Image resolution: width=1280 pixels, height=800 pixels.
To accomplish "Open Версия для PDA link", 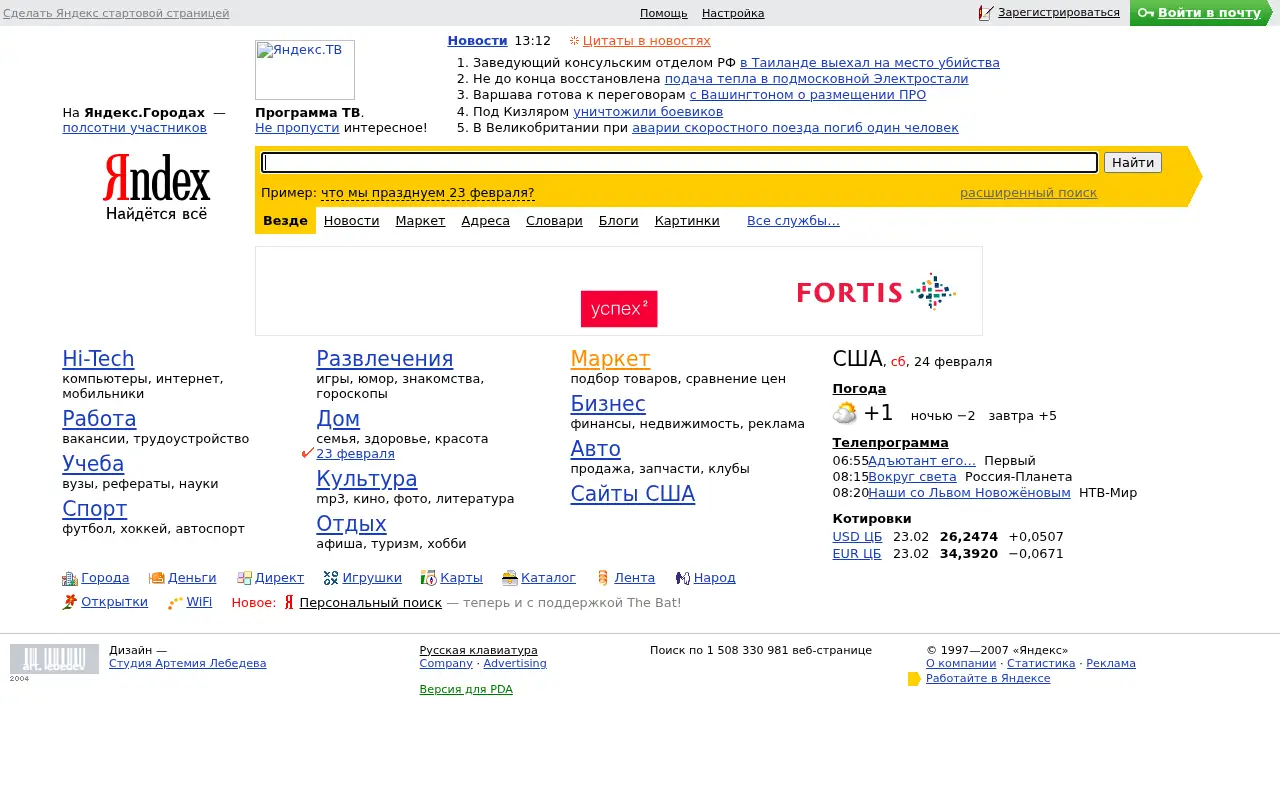I will (466, 689).
